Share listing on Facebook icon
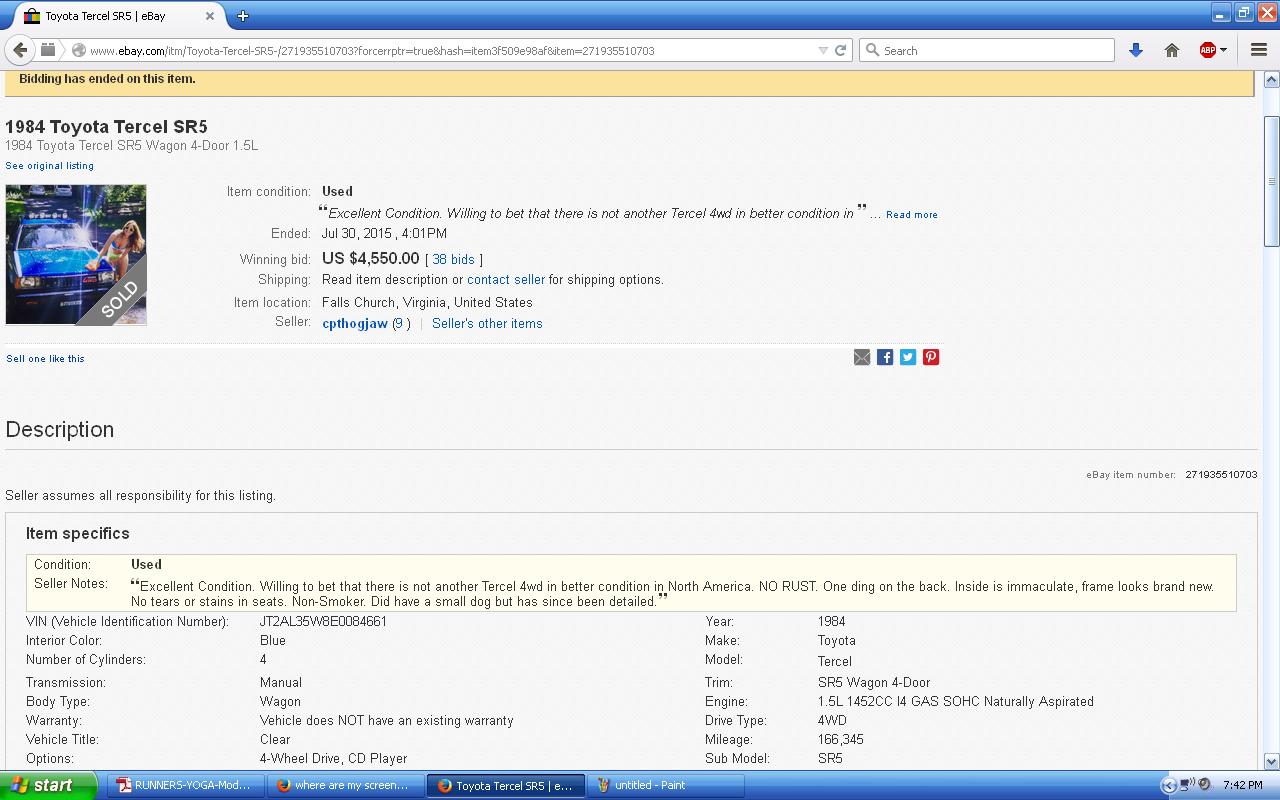 coord(885,357)
